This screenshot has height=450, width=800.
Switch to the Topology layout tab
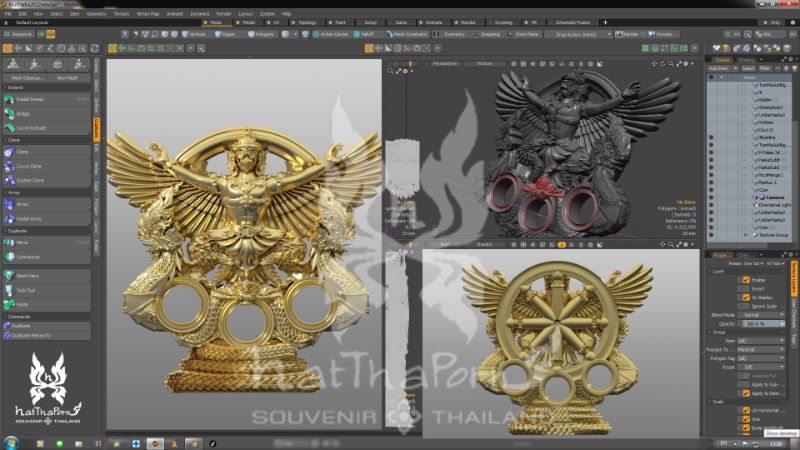[305, 22]
